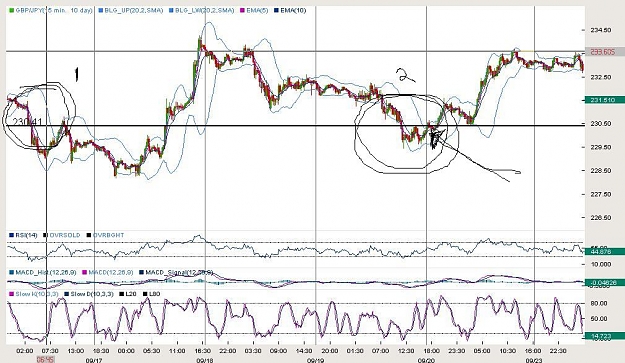This screenshot has height=363, width=625.
Task: Click the 234.50 price axis label
Action: click(601, 30)
